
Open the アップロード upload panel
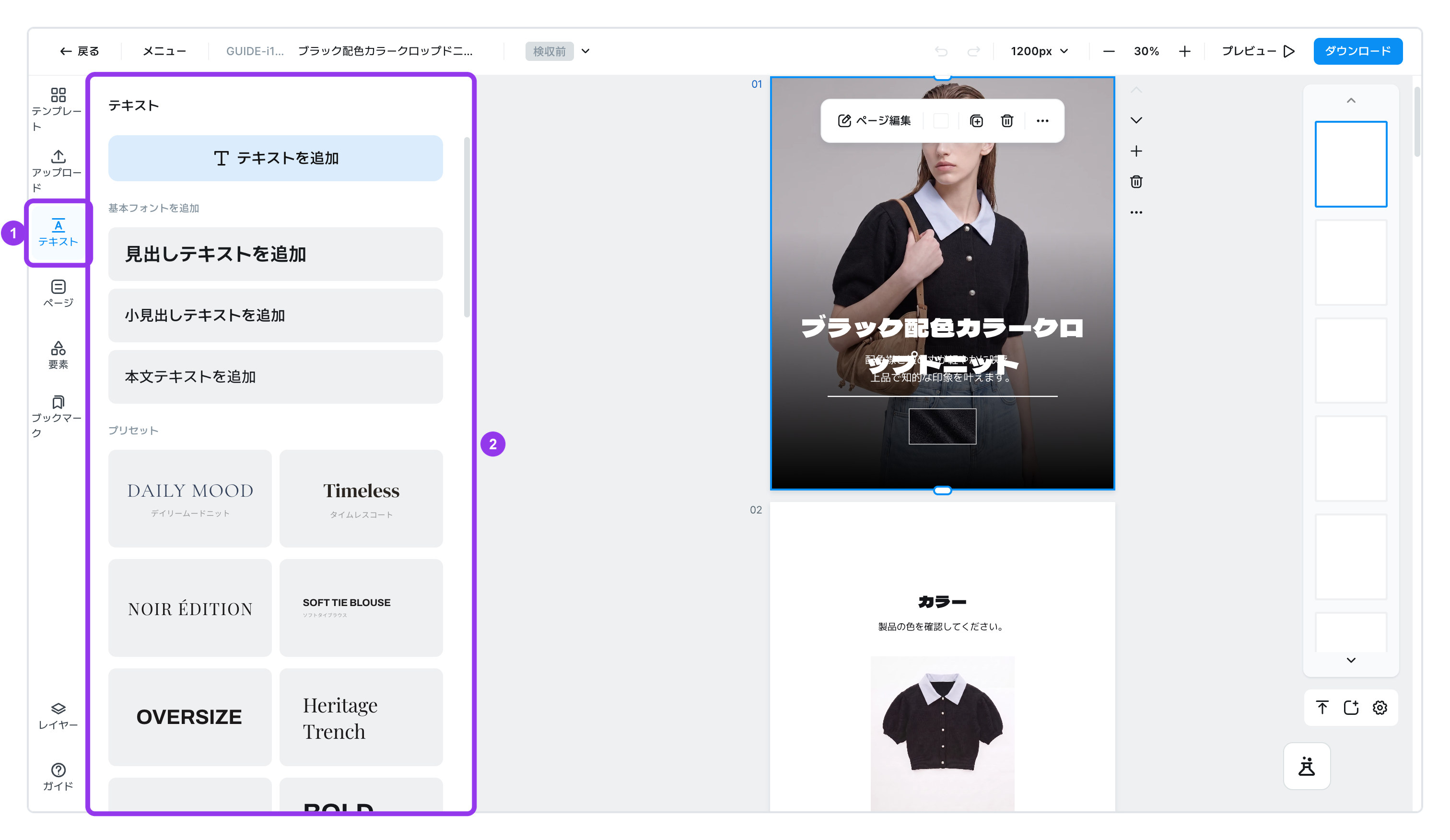pos(57,171)
